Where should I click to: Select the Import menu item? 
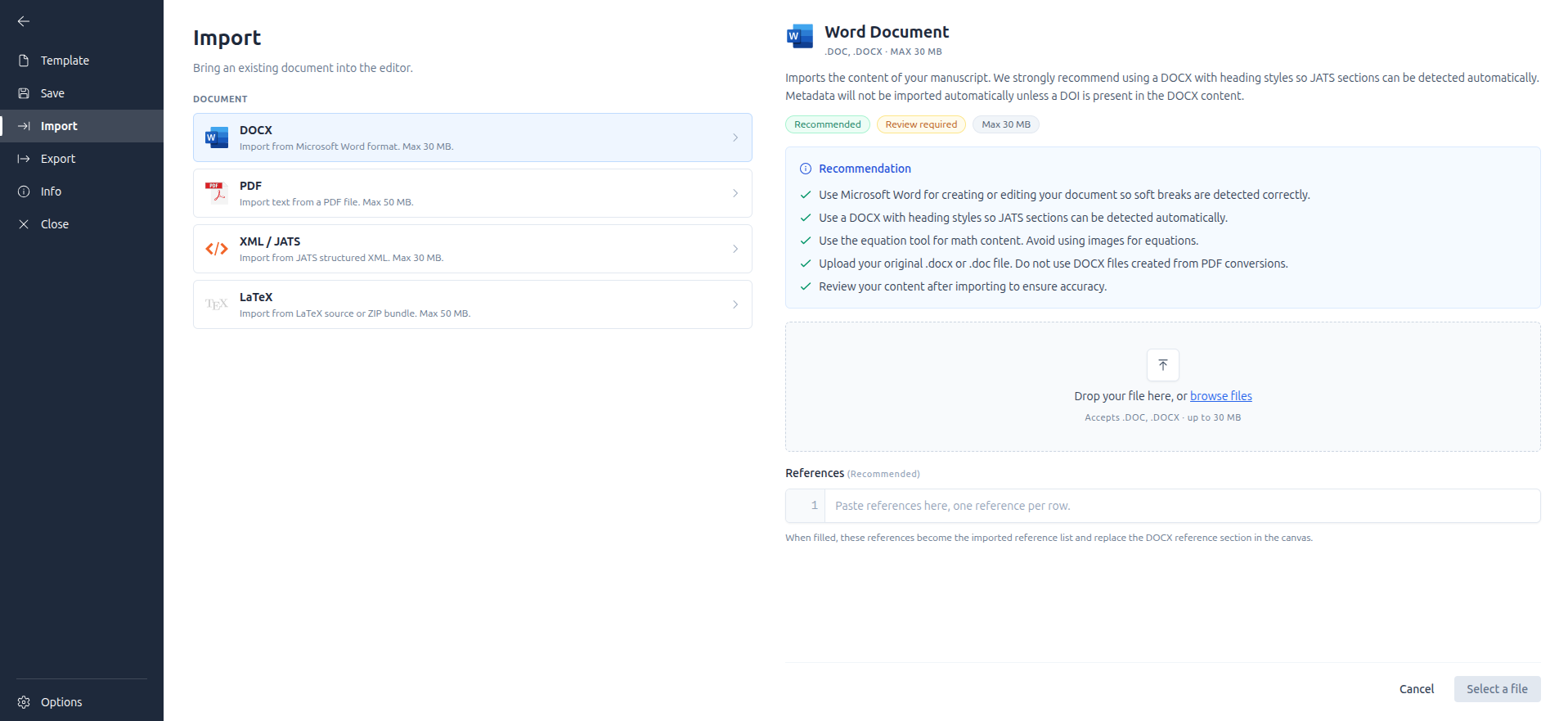point(82,126)
